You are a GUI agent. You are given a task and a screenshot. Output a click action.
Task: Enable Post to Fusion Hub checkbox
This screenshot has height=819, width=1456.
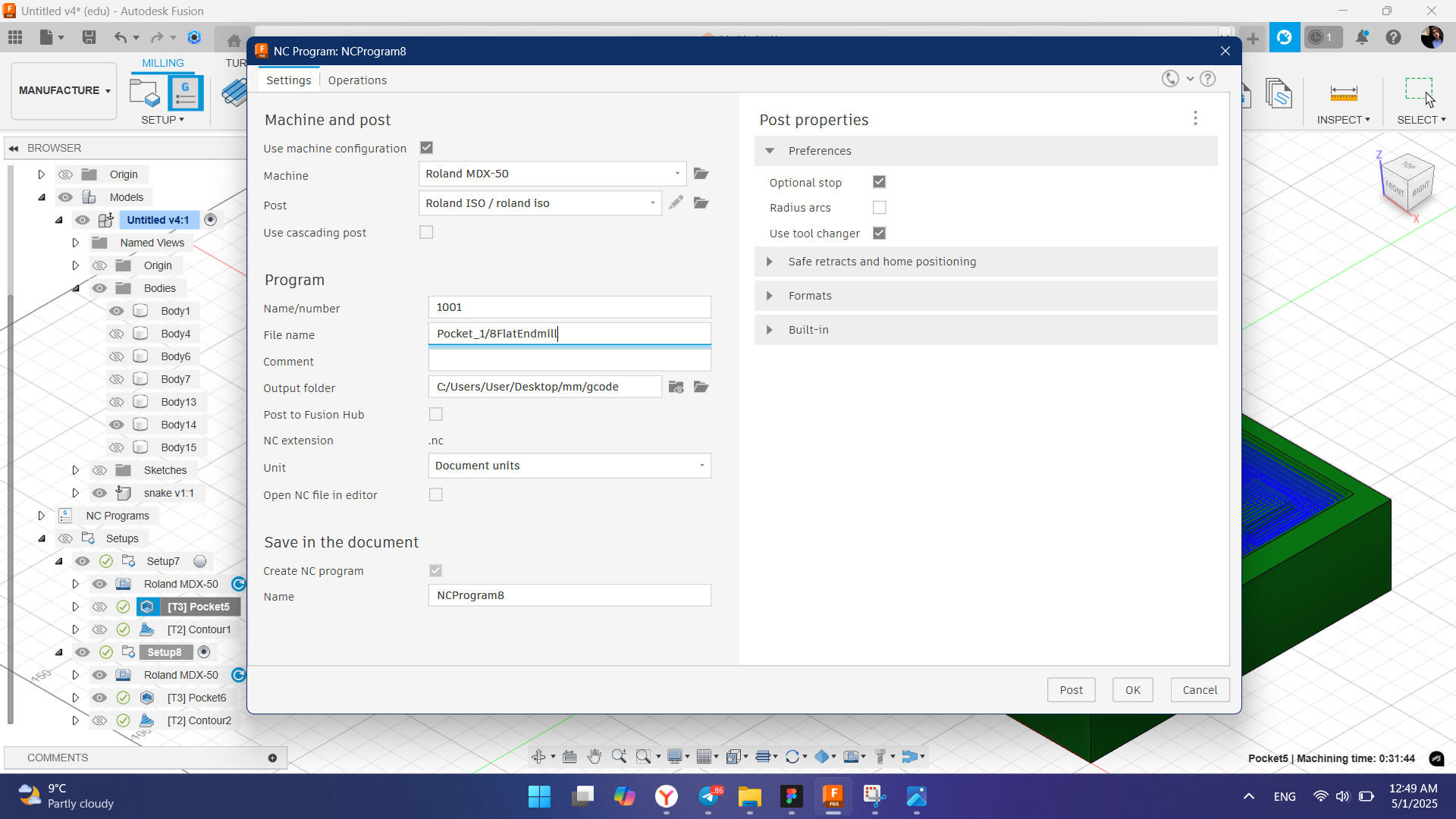[x=435, y=414]
